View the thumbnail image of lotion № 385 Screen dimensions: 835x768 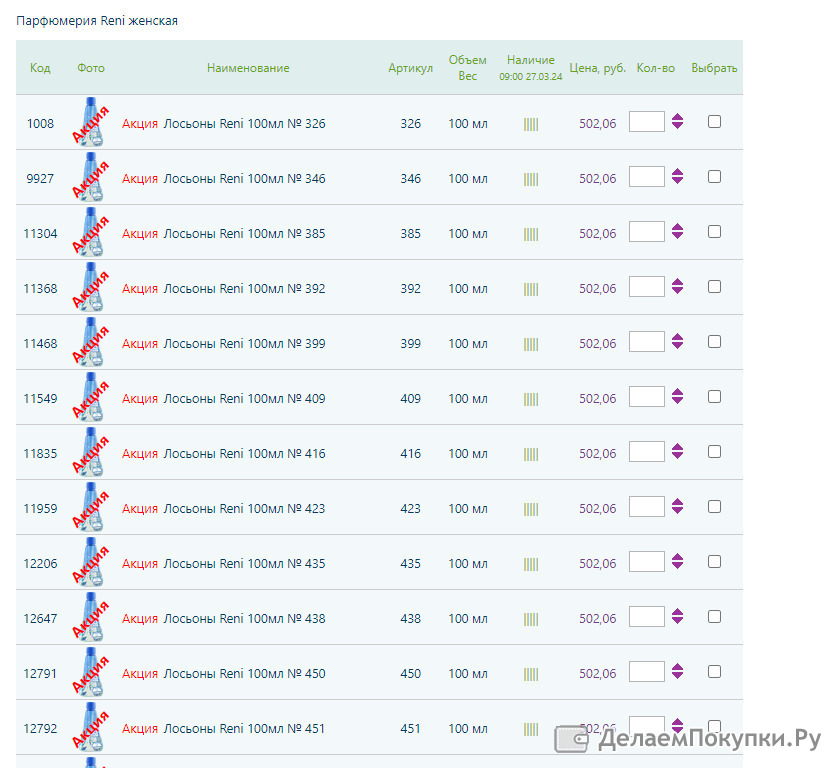(x=91, y=232)
